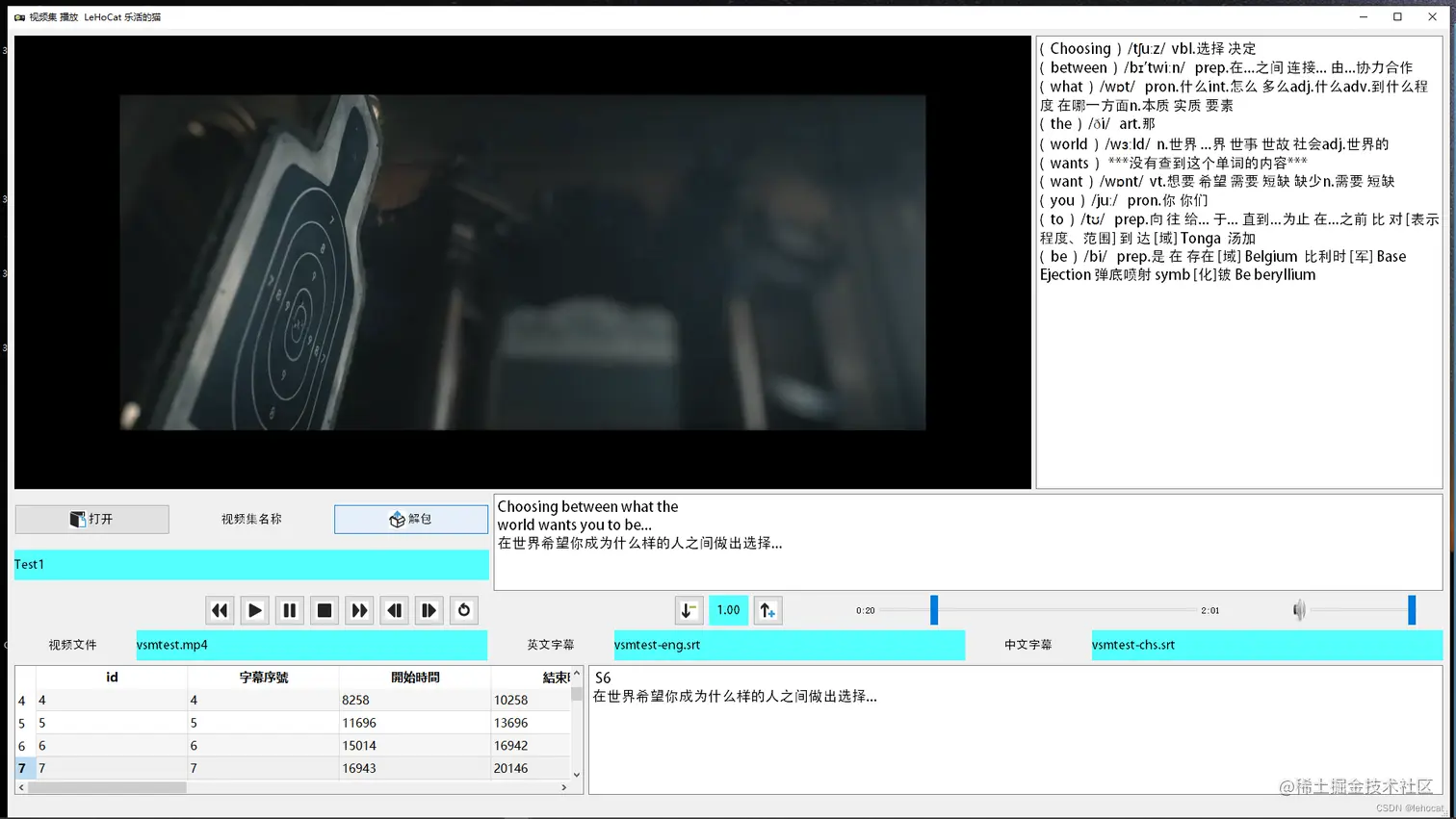The height and width of the screenshot is (819, 1456).
Task: Click the 英文字幕 label
Action: tap(551, 645)
